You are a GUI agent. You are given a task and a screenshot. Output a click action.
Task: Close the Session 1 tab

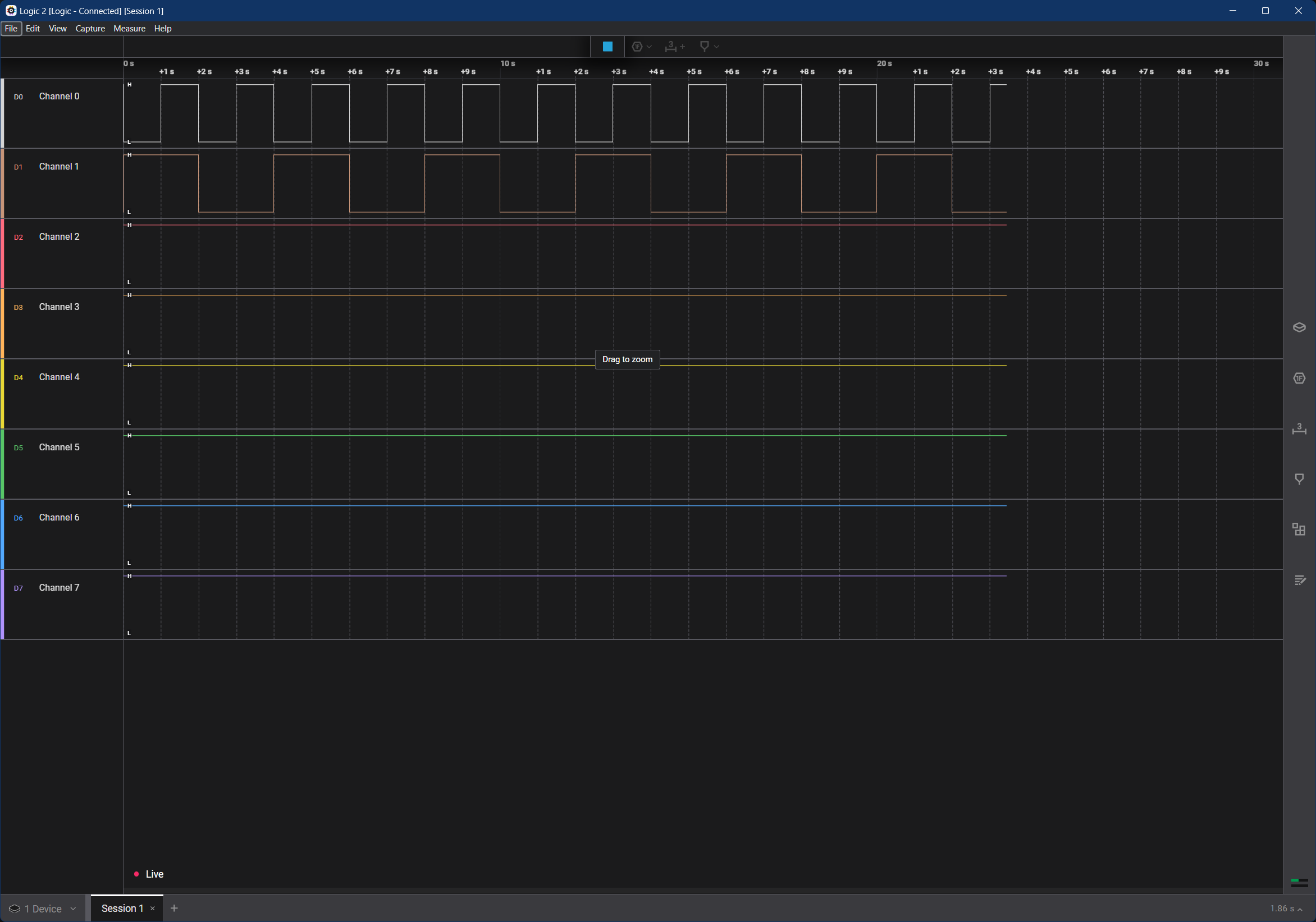pos(153,908)
